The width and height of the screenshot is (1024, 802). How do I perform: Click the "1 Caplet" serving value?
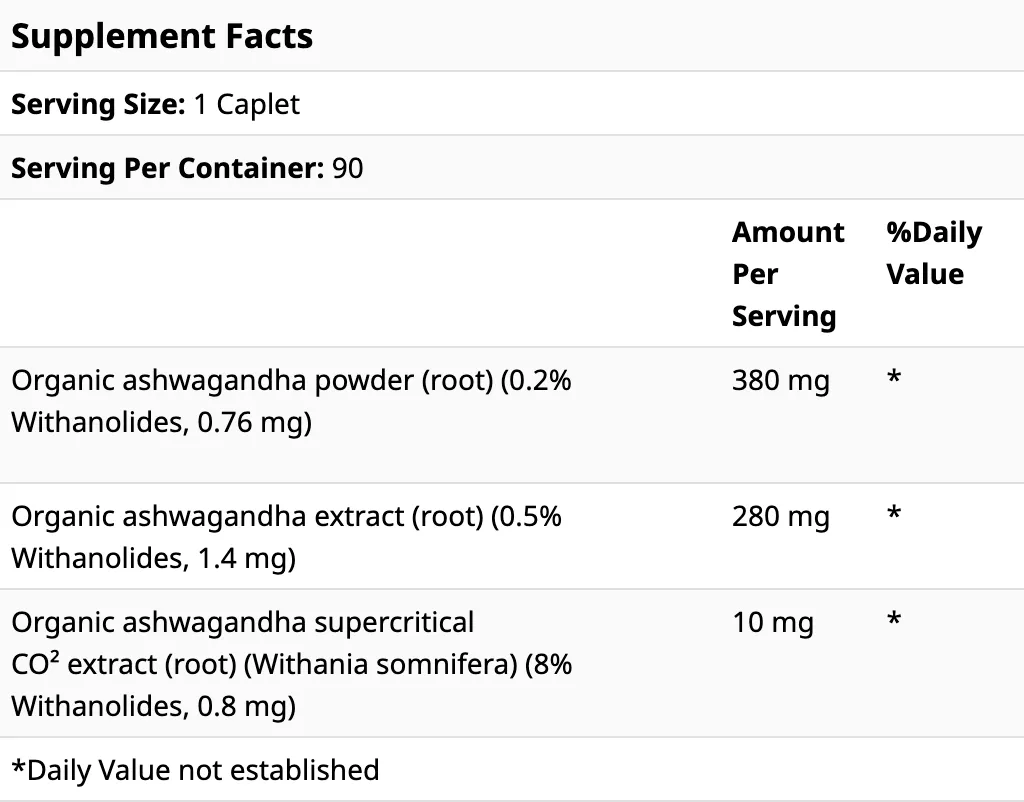(x=246, y=104)
